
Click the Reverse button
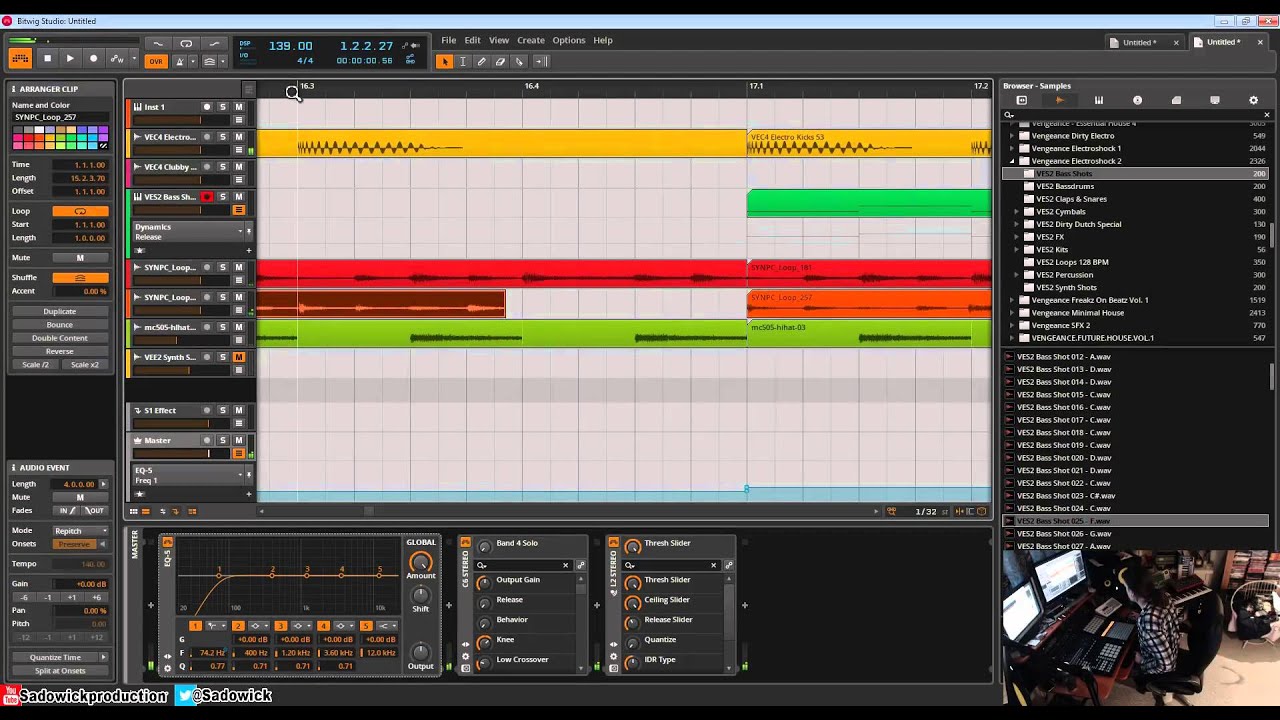pyautogui.click(x=59, y=351)
